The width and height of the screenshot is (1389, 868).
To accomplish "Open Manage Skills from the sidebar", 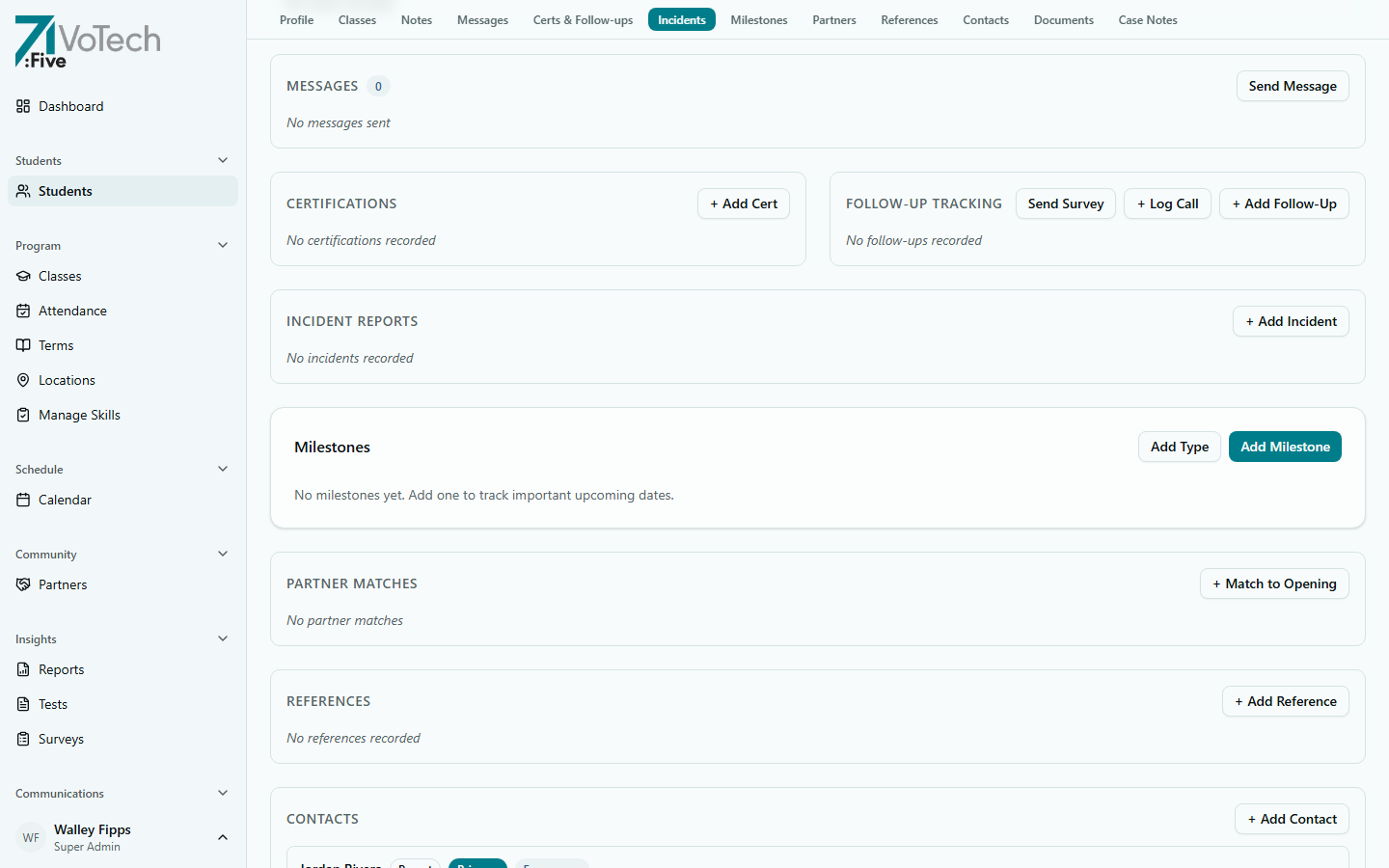I will [77, 415].
